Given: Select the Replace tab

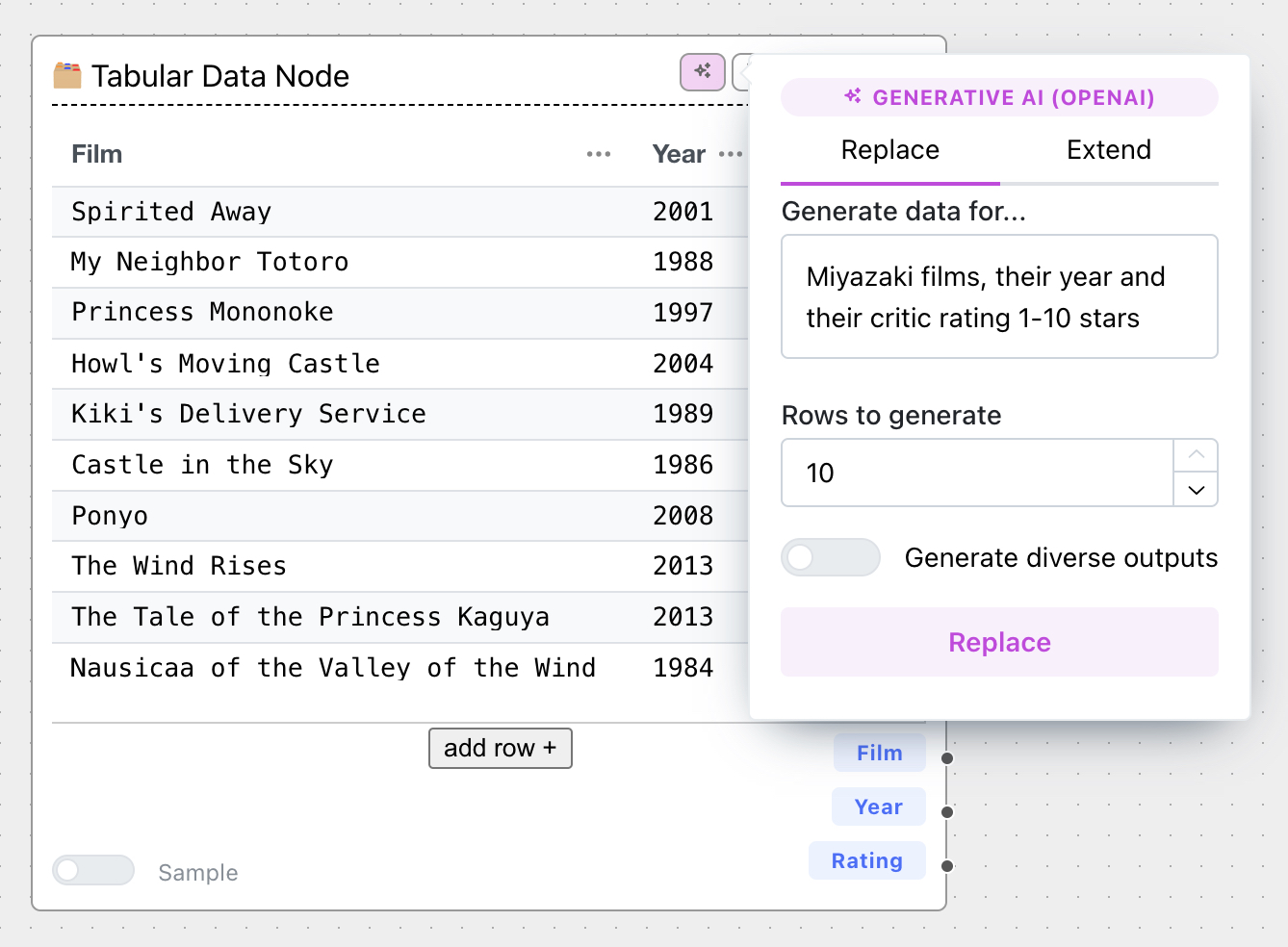Looking at the screenshot, I should [x=889, y=150].
